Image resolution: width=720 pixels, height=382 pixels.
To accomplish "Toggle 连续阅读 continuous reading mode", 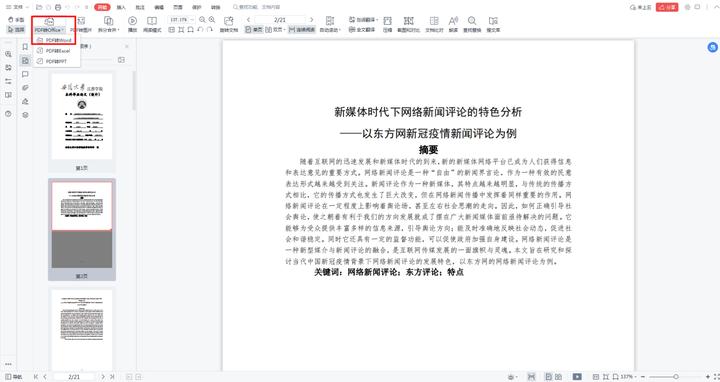I will [x=302, y=29].
